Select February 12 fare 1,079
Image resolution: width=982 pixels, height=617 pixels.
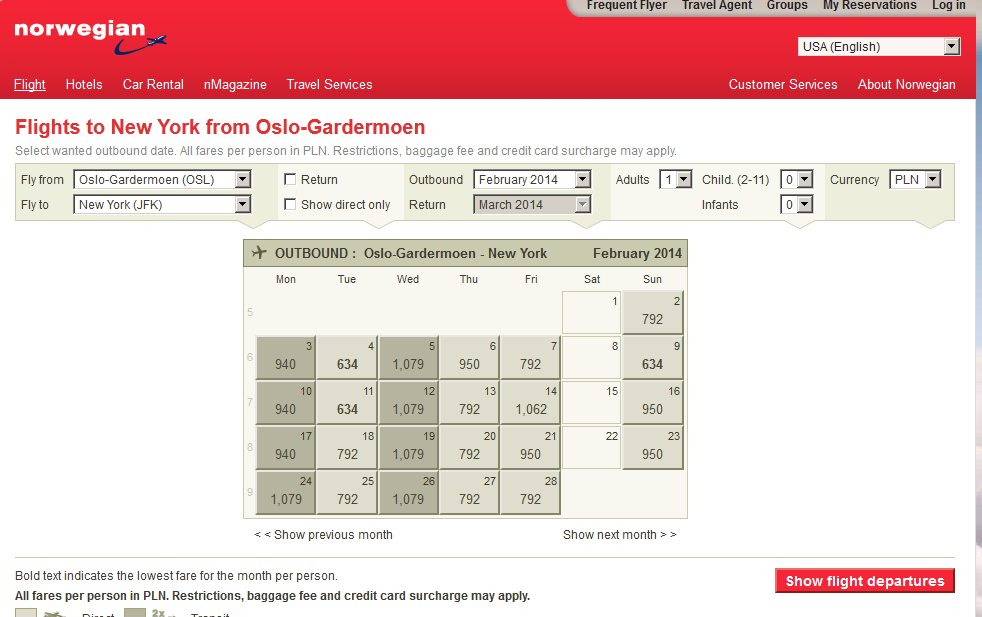(x=408, y=402)
